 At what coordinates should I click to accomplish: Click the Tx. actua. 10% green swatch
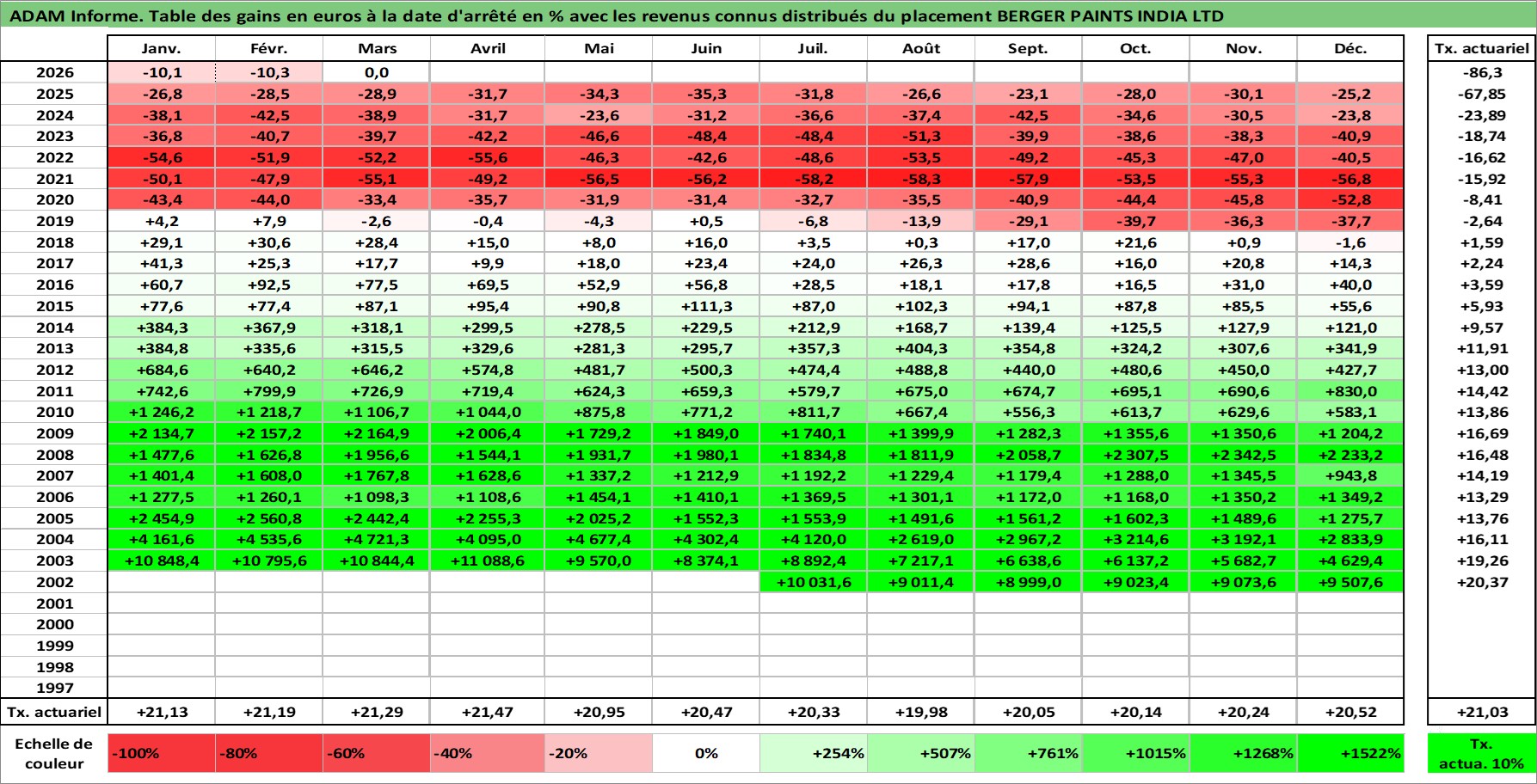pyautogui.click(x=1481, y=753)
